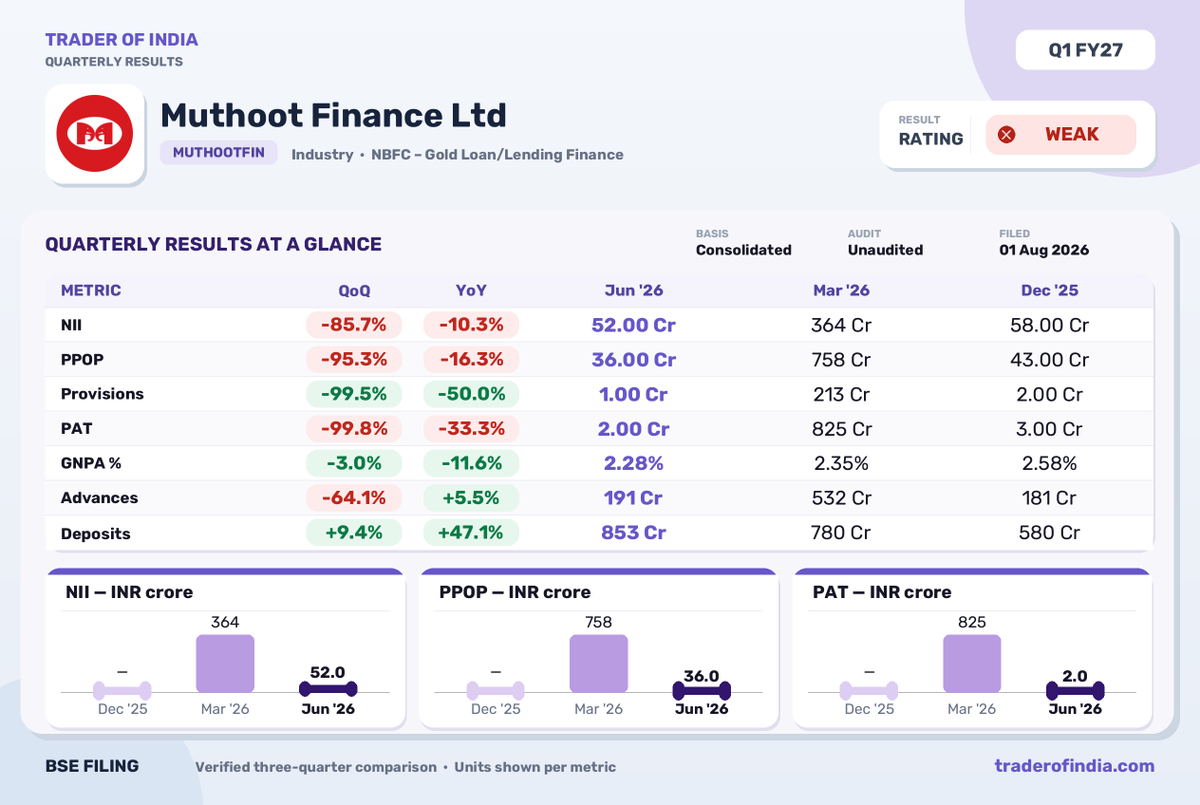Select the MUTHOOTFIN ticker badge
Image resolution: width=1200 pixels, height=805 pixels.
218,153
